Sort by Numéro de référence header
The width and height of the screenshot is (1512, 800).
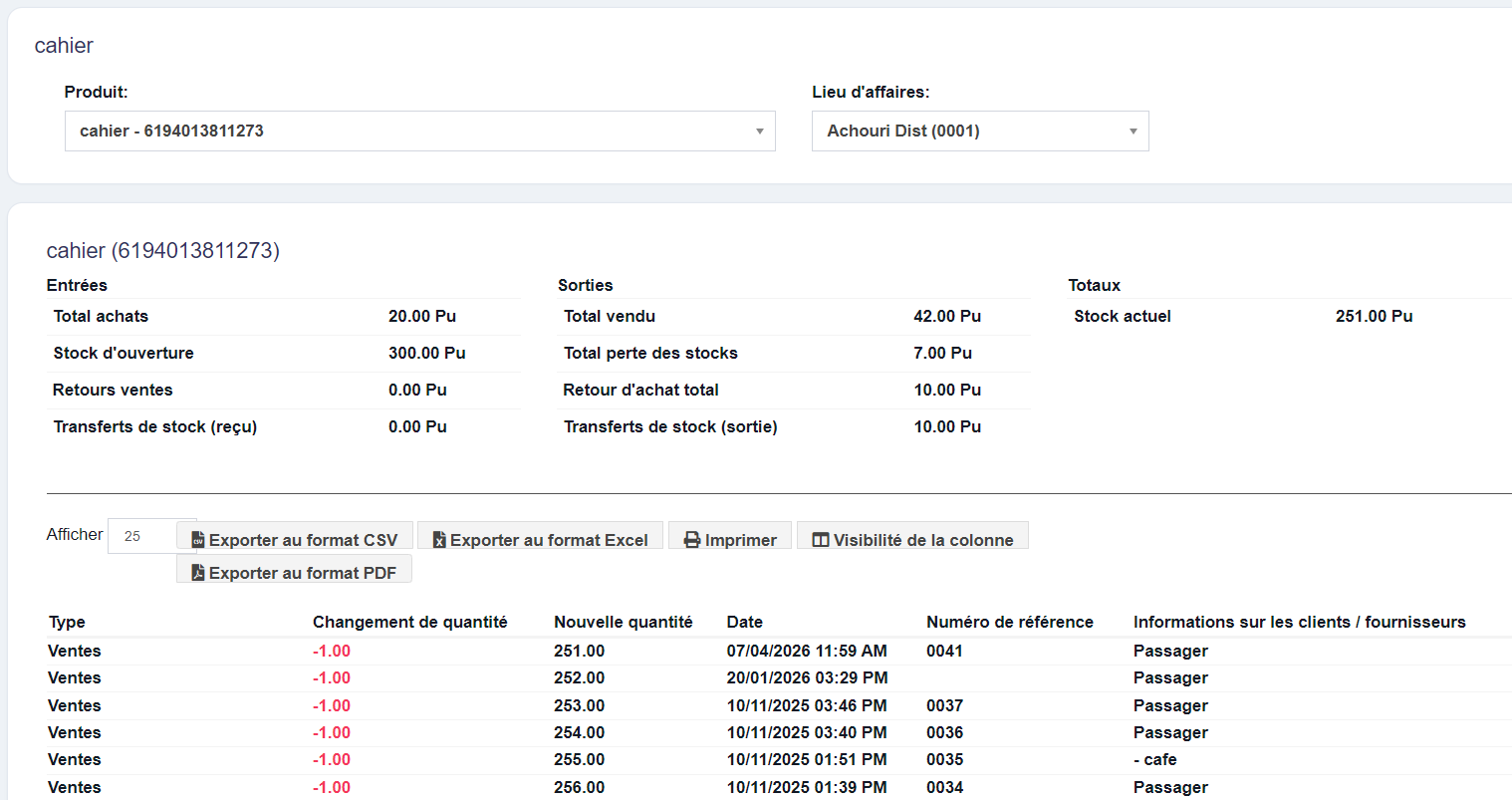[1009, 622]
